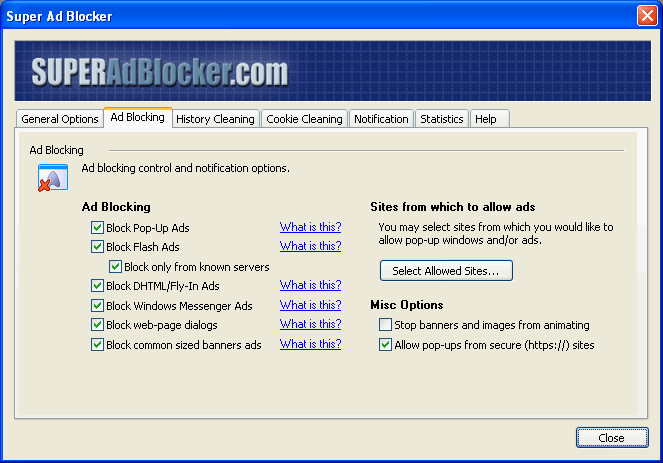Click the Select Allowed Sites button
Screen dimensions: 663x463
[446, 271]
